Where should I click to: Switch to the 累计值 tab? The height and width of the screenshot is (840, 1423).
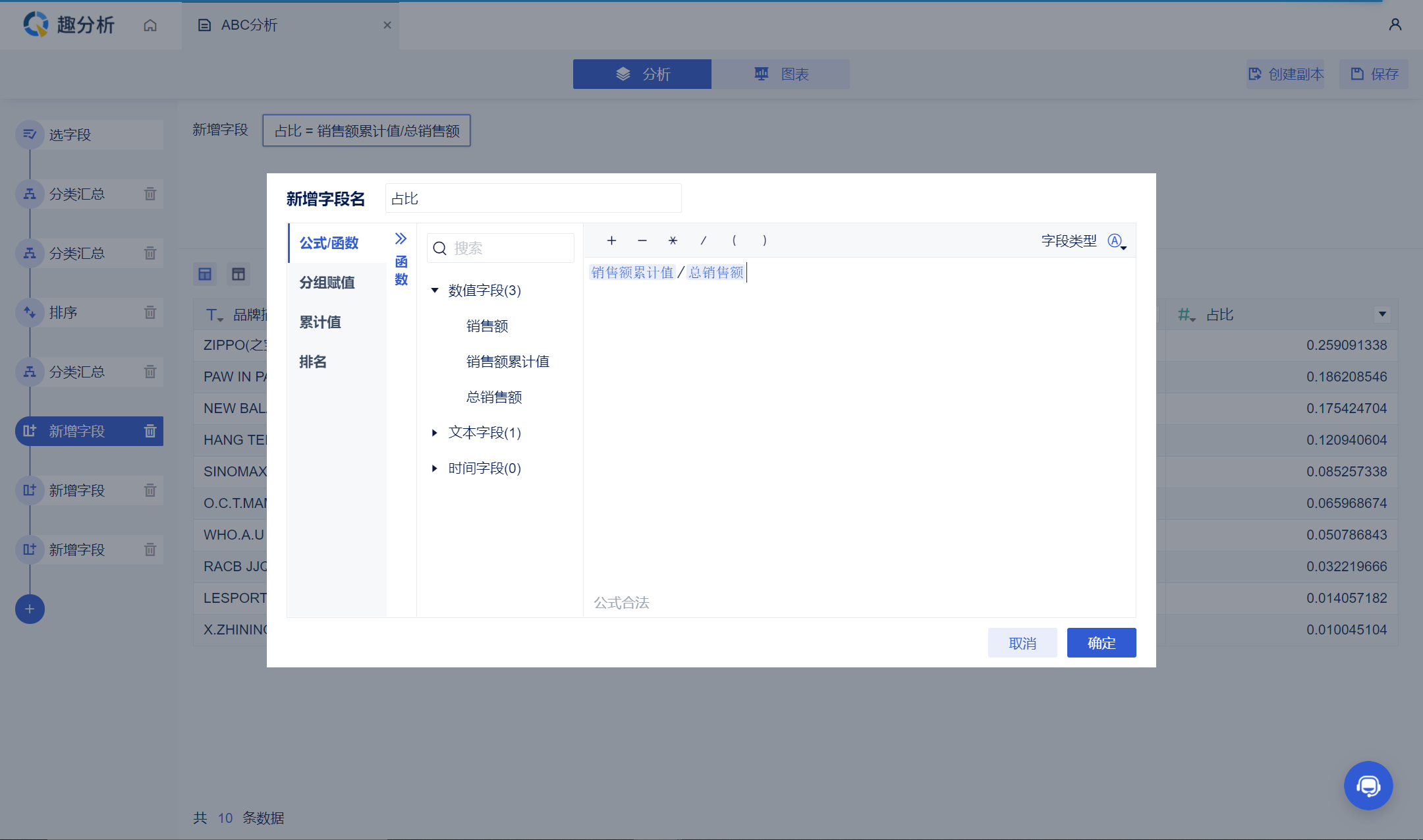(320, 322)
